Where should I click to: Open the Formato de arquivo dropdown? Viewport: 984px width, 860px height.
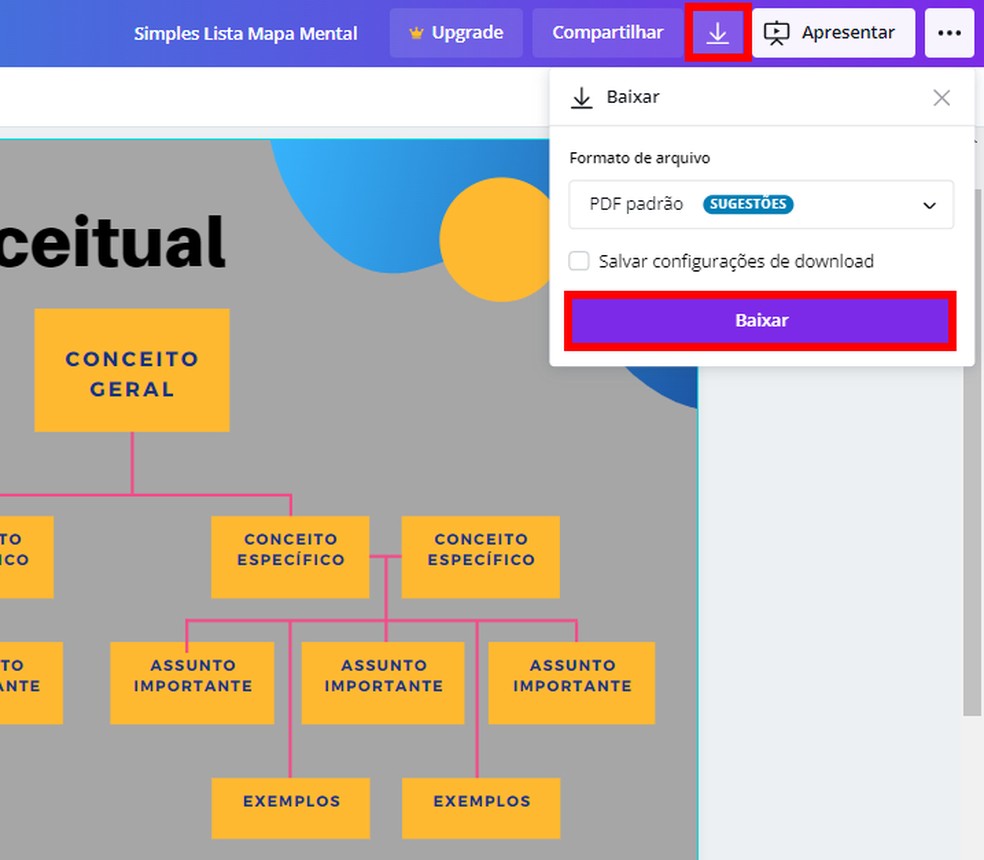coord(761,205)
